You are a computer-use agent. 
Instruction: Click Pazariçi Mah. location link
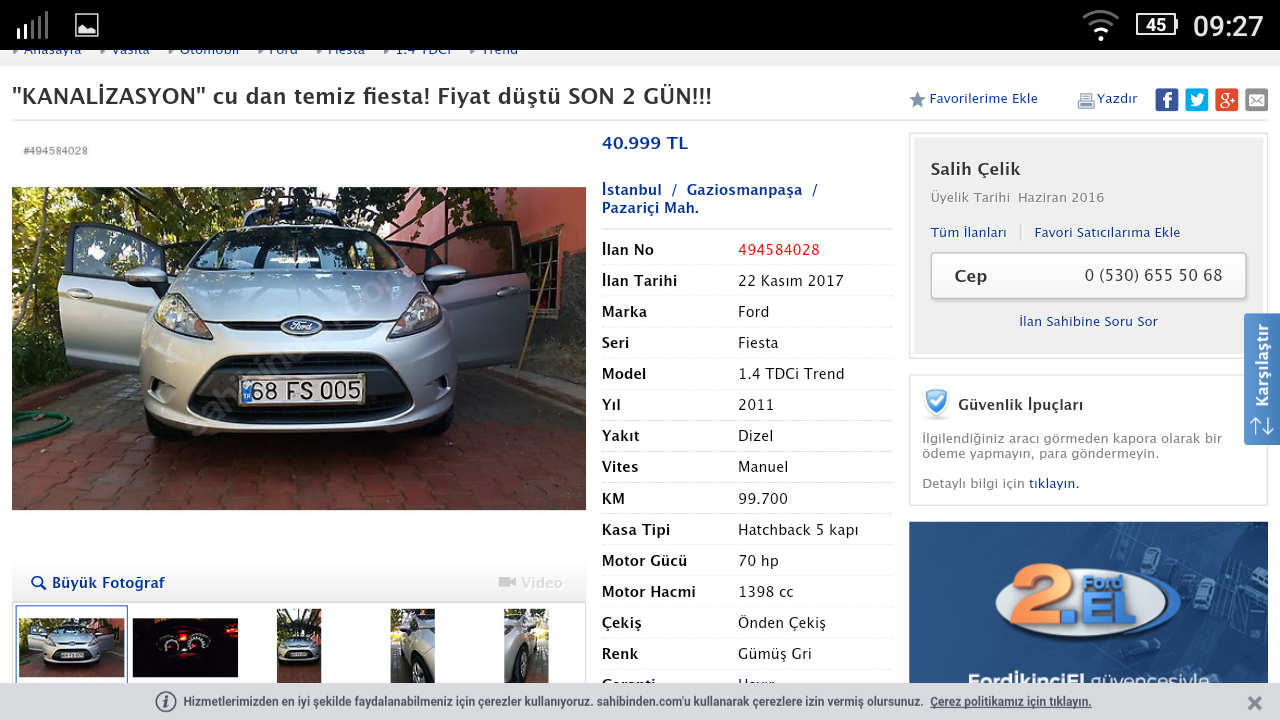(650, 208)
